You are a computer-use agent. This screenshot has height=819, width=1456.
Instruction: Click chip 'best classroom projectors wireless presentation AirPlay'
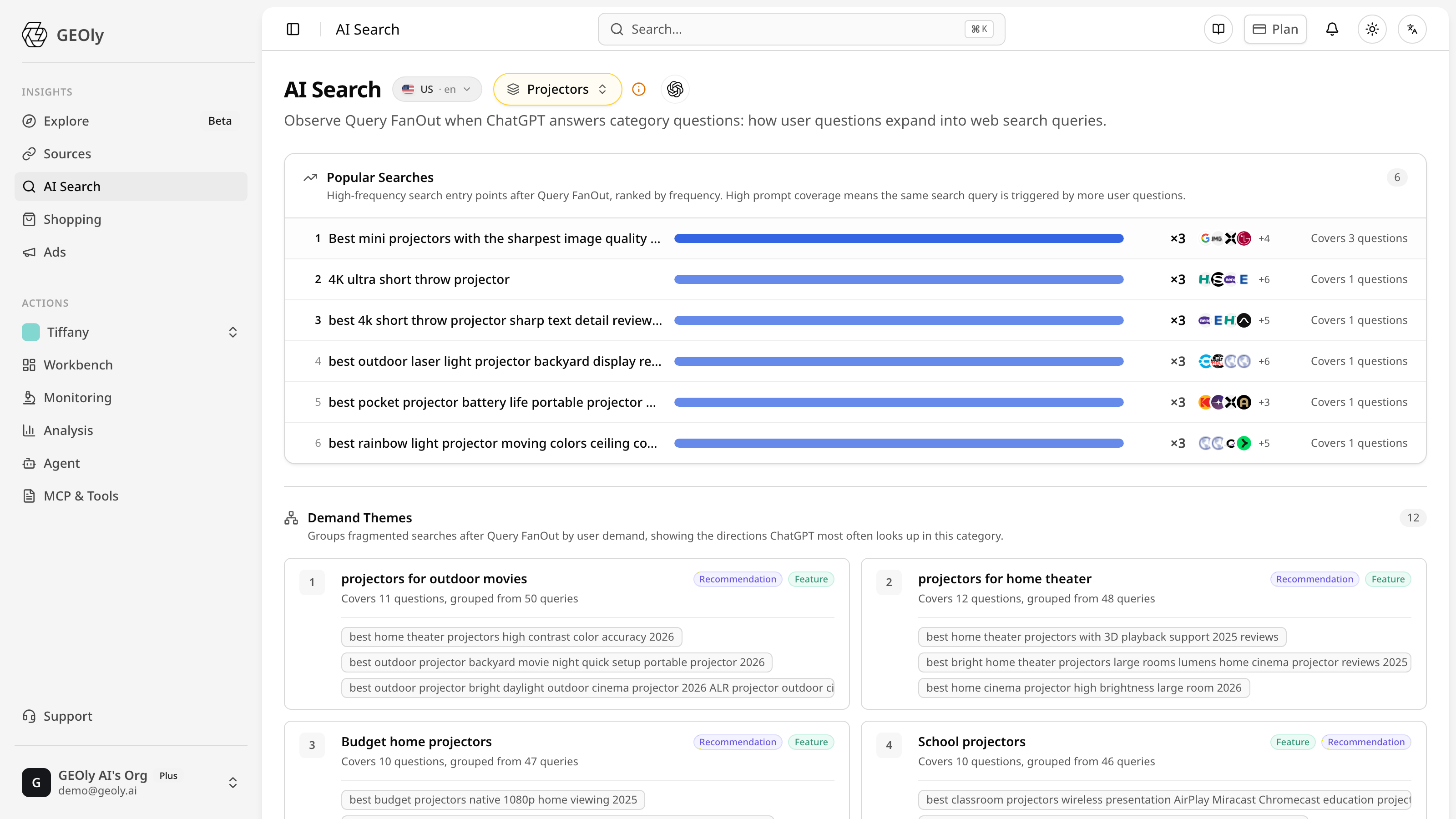click(x=1164, y=800)
